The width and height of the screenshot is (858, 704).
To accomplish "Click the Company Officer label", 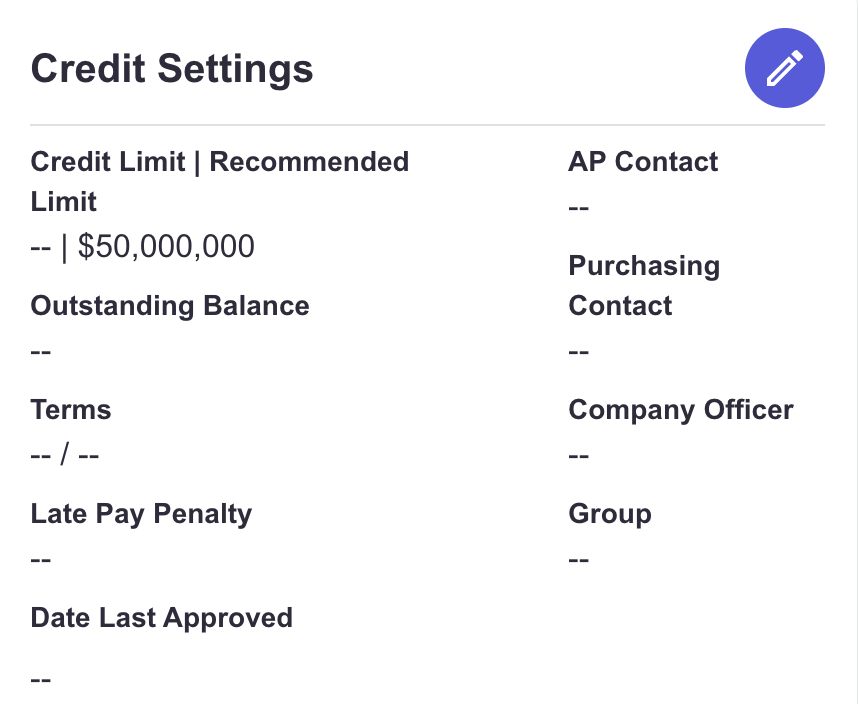I will pos(681,410).
